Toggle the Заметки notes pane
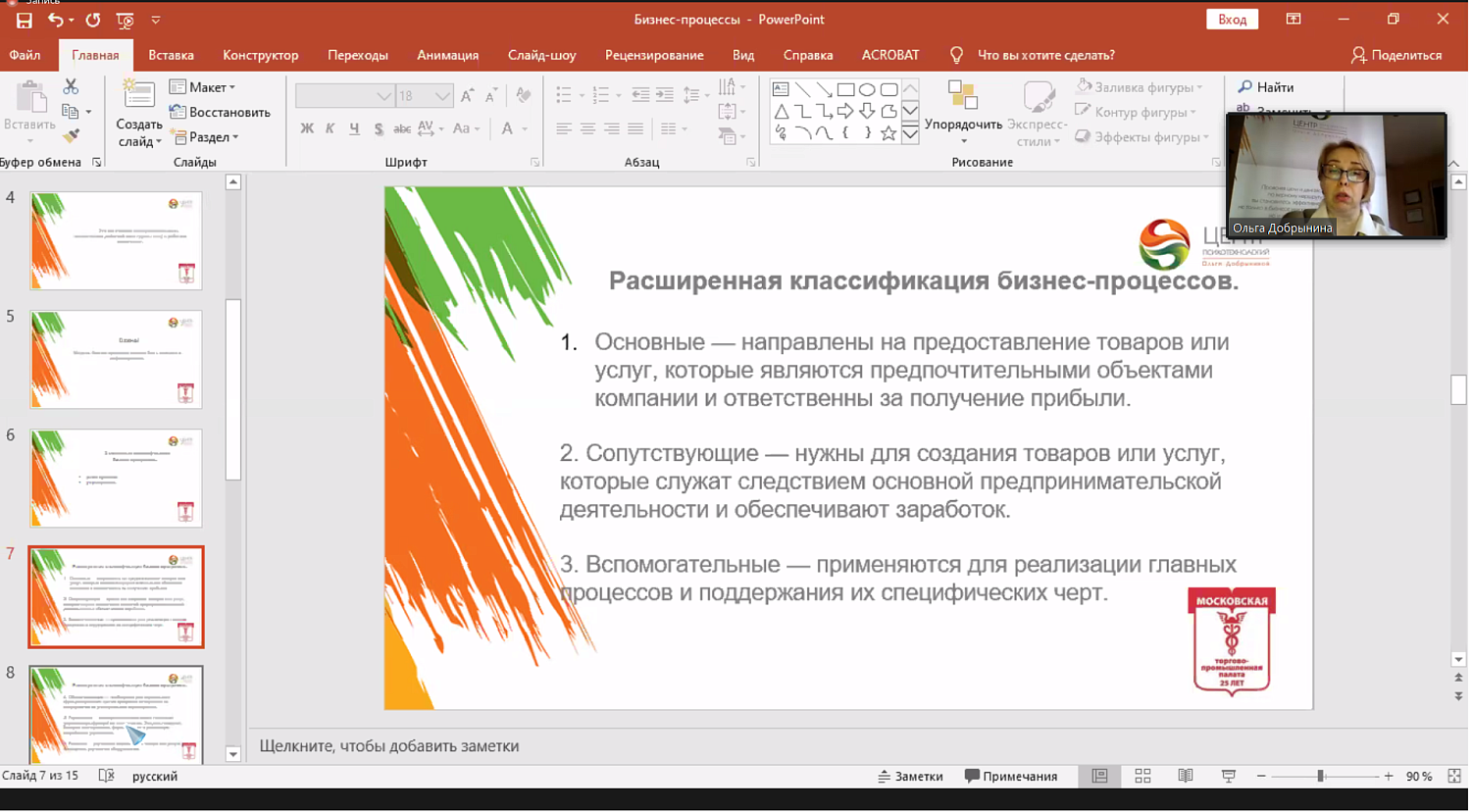This screenshot has height=812, width=1471. tap(910, 776)
